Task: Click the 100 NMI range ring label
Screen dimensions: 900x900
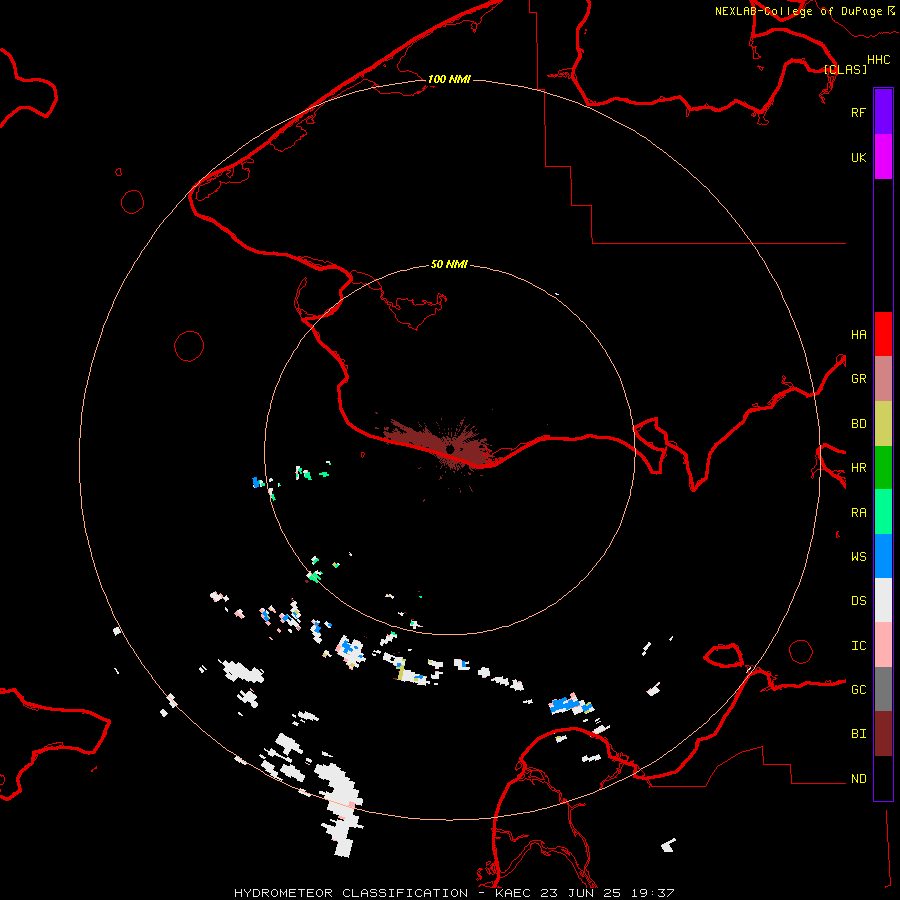Action: coord(449,79)
